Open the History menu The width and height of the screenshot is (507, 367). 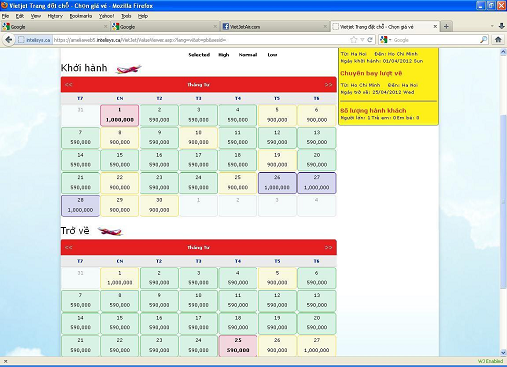tap(55, 16)
